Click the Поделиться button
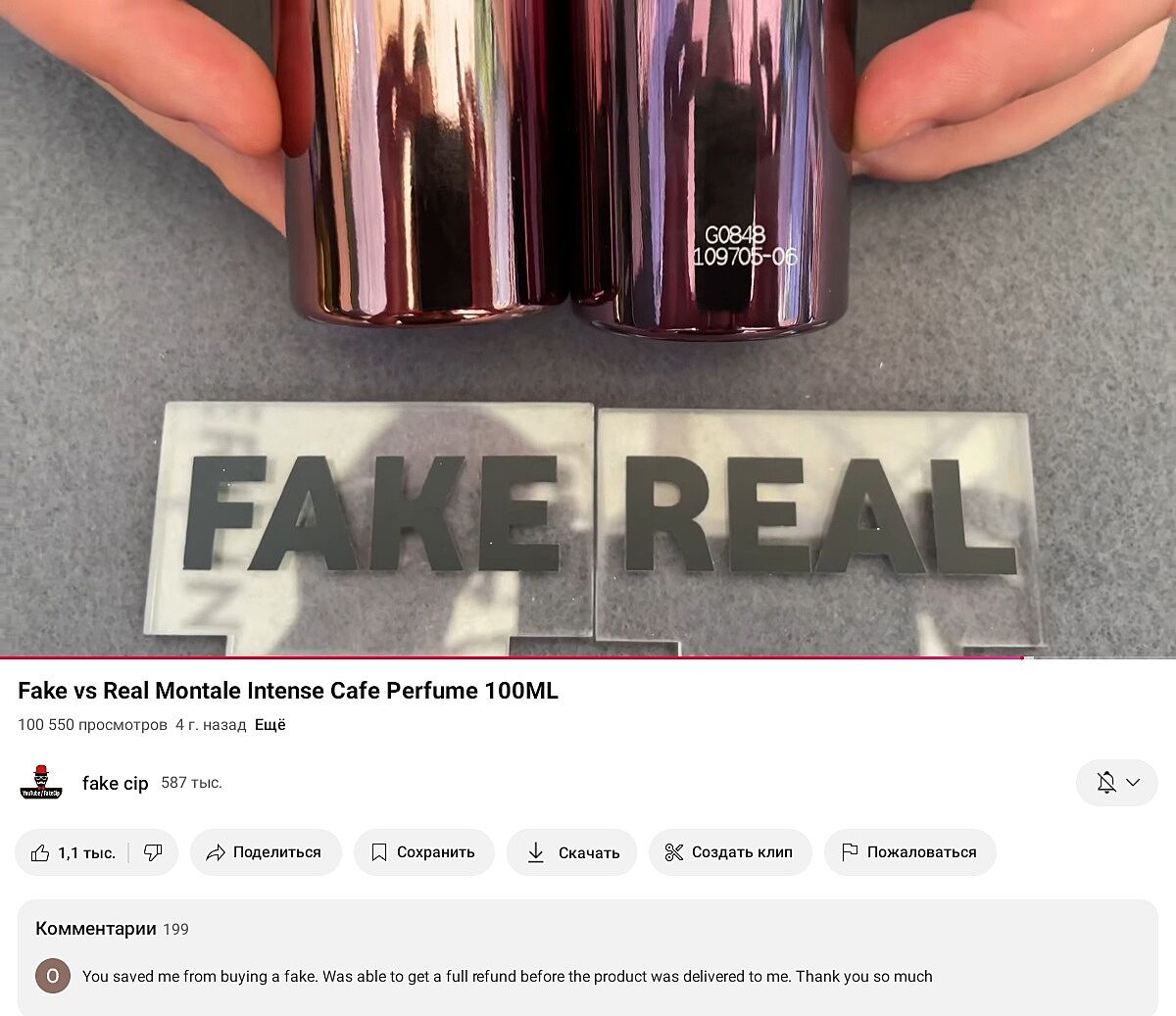The height and width of the screenshot is (1016, 1176). coord(266,852)
